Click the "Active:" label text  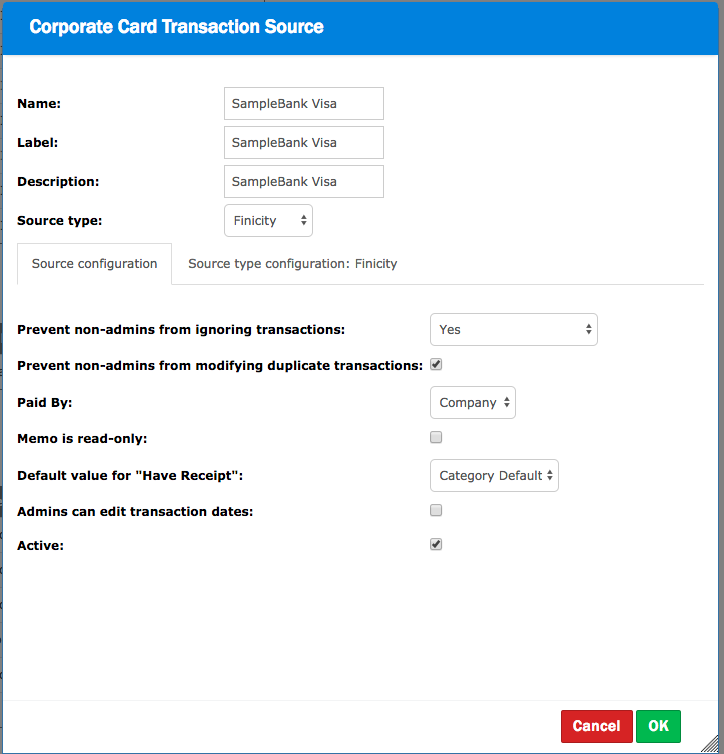tap(41, 546)
